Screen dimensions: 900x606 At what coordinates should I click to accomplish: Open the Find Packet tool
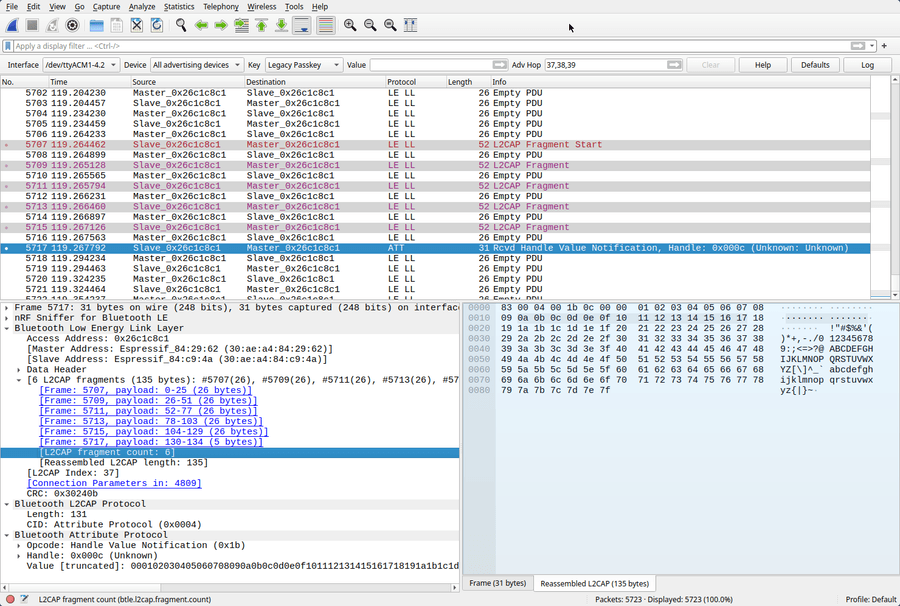pos(181,25)
